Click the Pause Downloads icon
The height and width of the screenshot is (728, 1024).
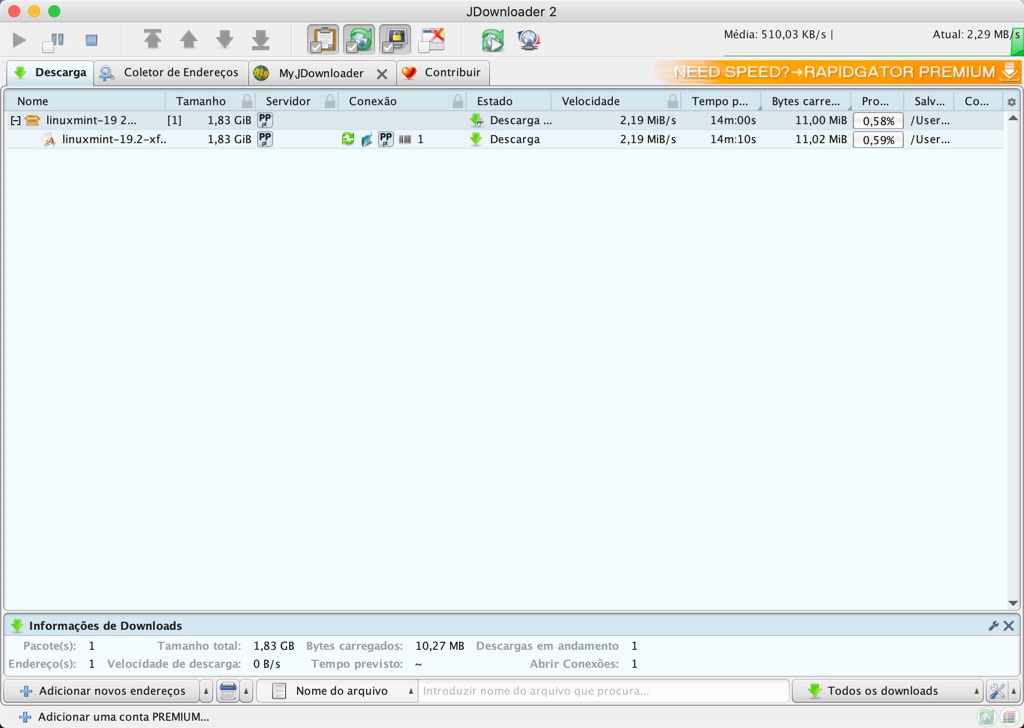[52, 40]
